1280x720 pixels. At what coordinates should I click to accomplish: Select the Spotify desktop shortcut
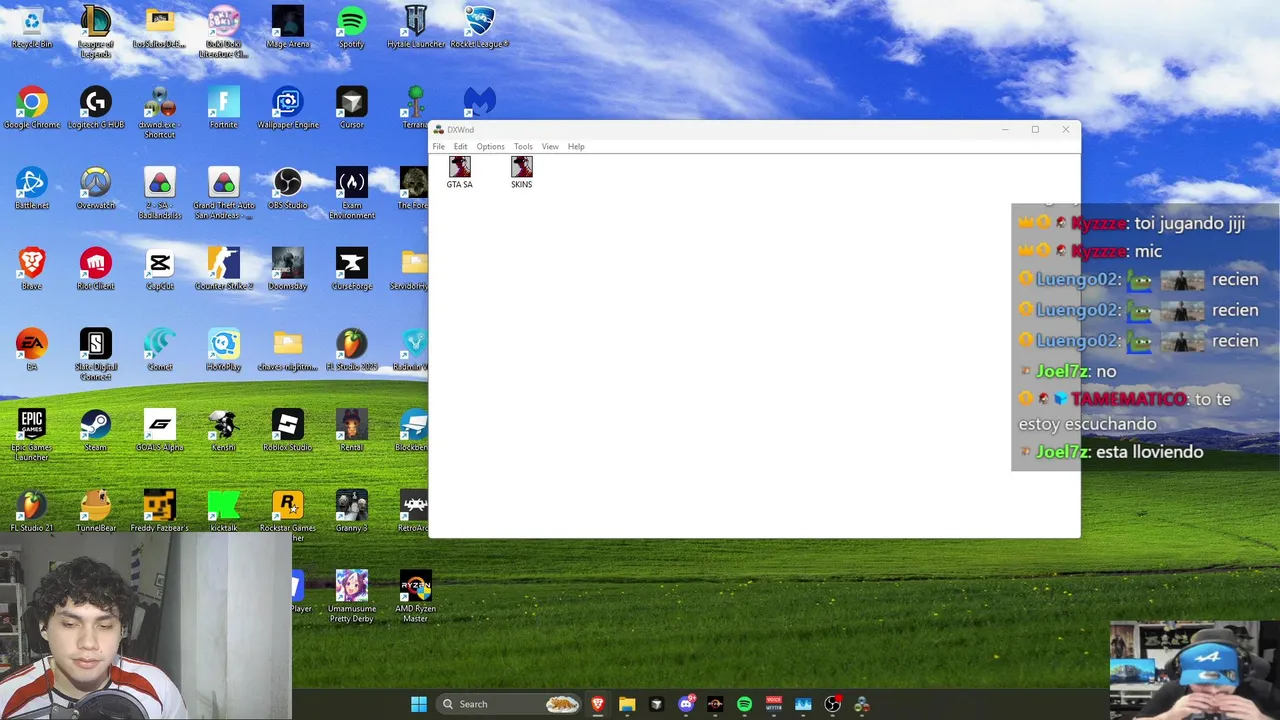tap(352, 28)
